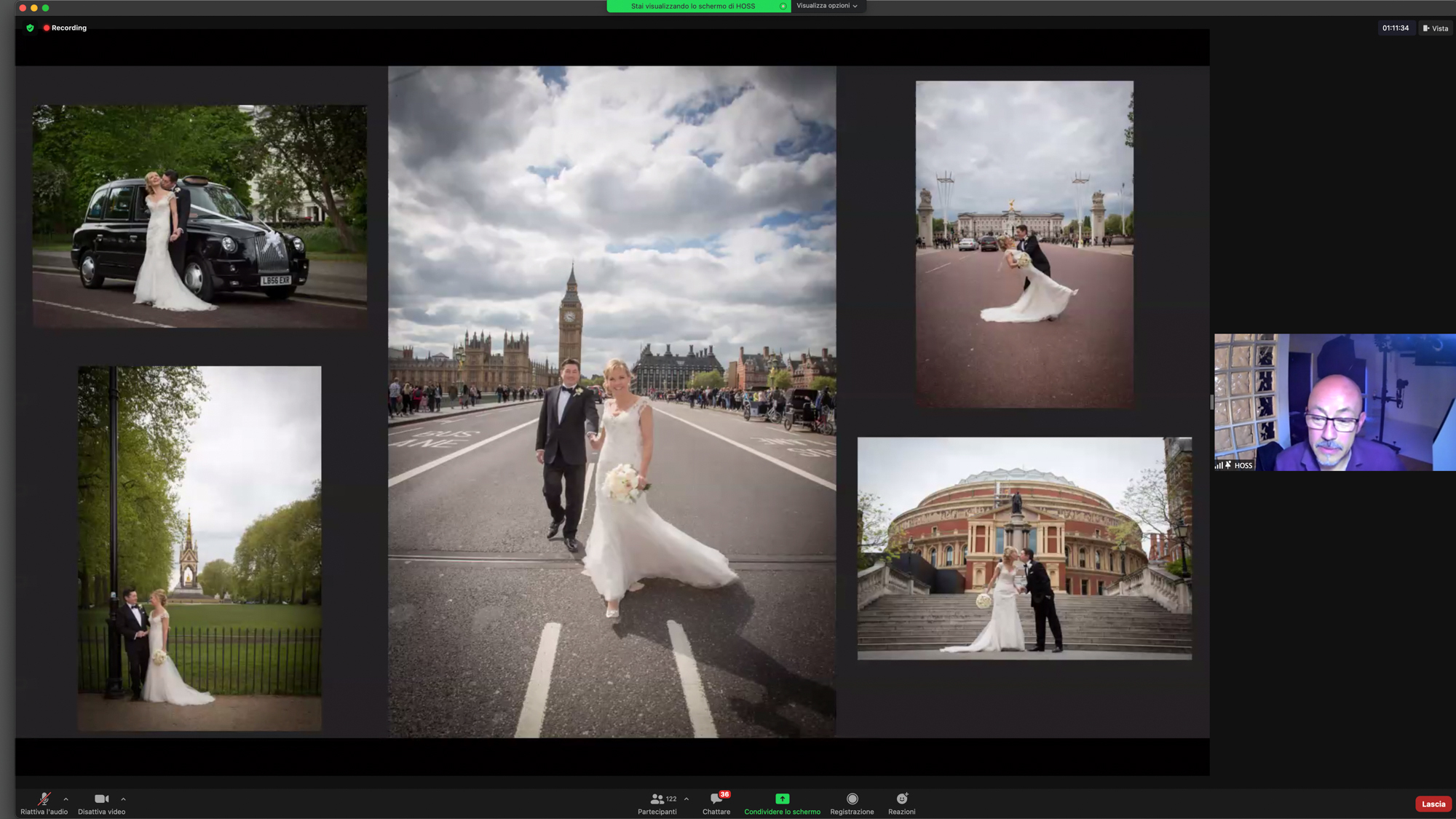The height and width of the screenshot is (819, 1456).
Task: Select the HOSS presenter video thumbnail
Action: coord(1334,402)
